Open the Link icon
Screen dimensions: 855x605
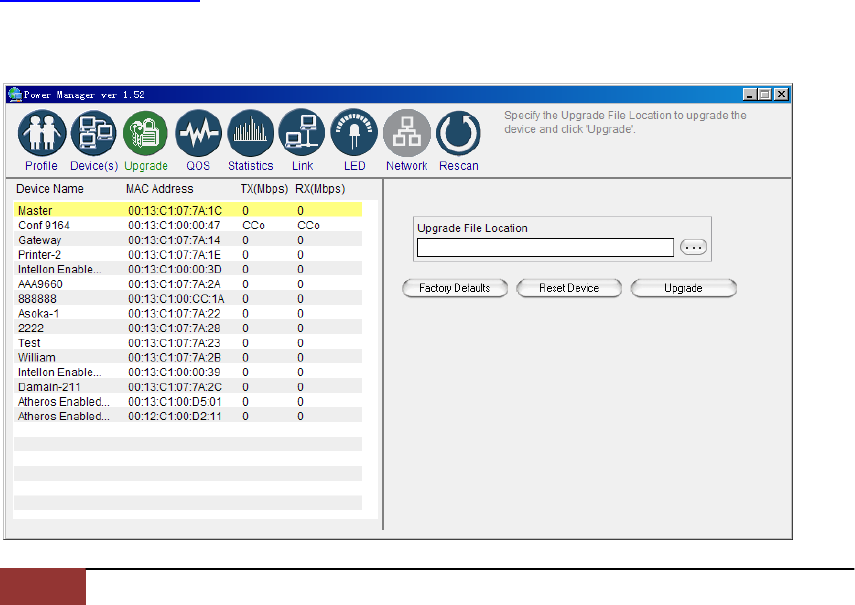302,133
